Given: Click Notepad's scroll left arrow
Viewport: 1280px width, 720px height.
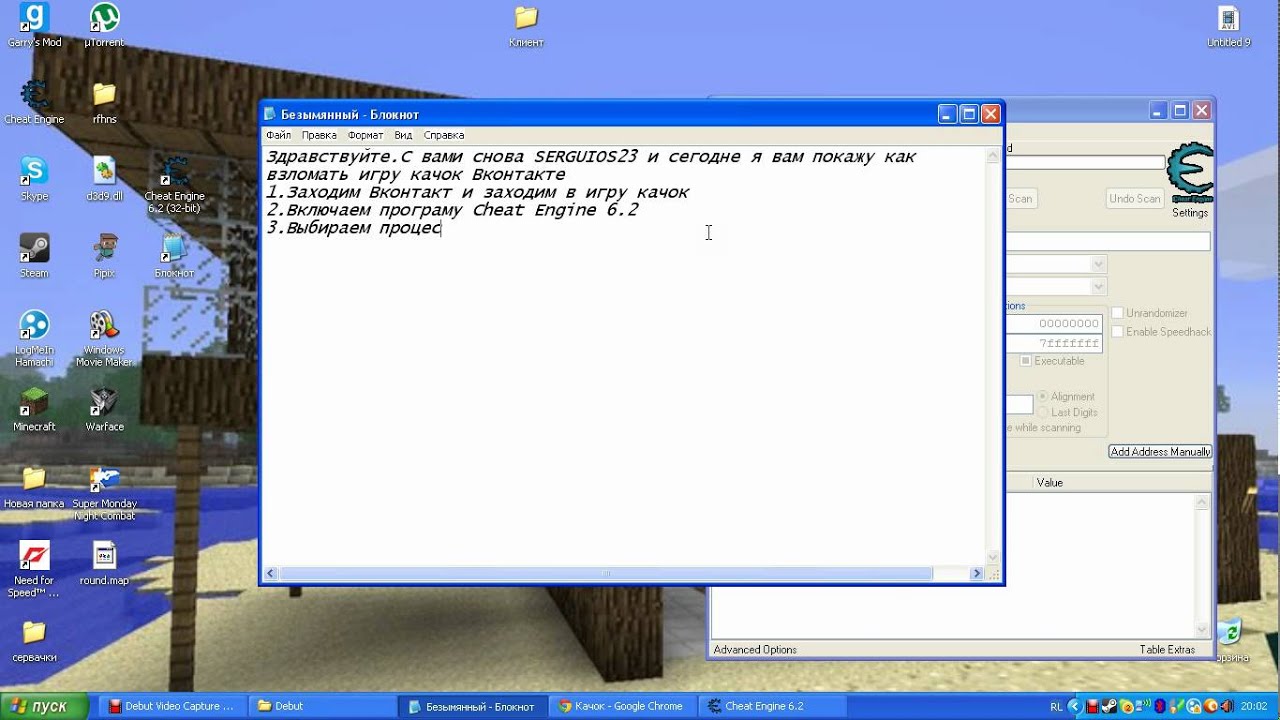Looking at the screenshot, I should (270, 574).
